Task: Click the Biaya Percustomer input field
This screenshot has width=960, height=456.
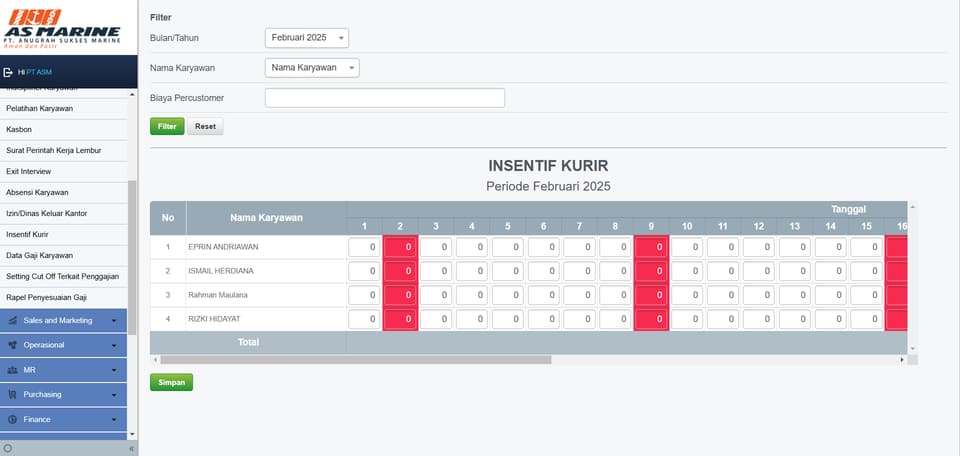Action: tap(385, 98)
